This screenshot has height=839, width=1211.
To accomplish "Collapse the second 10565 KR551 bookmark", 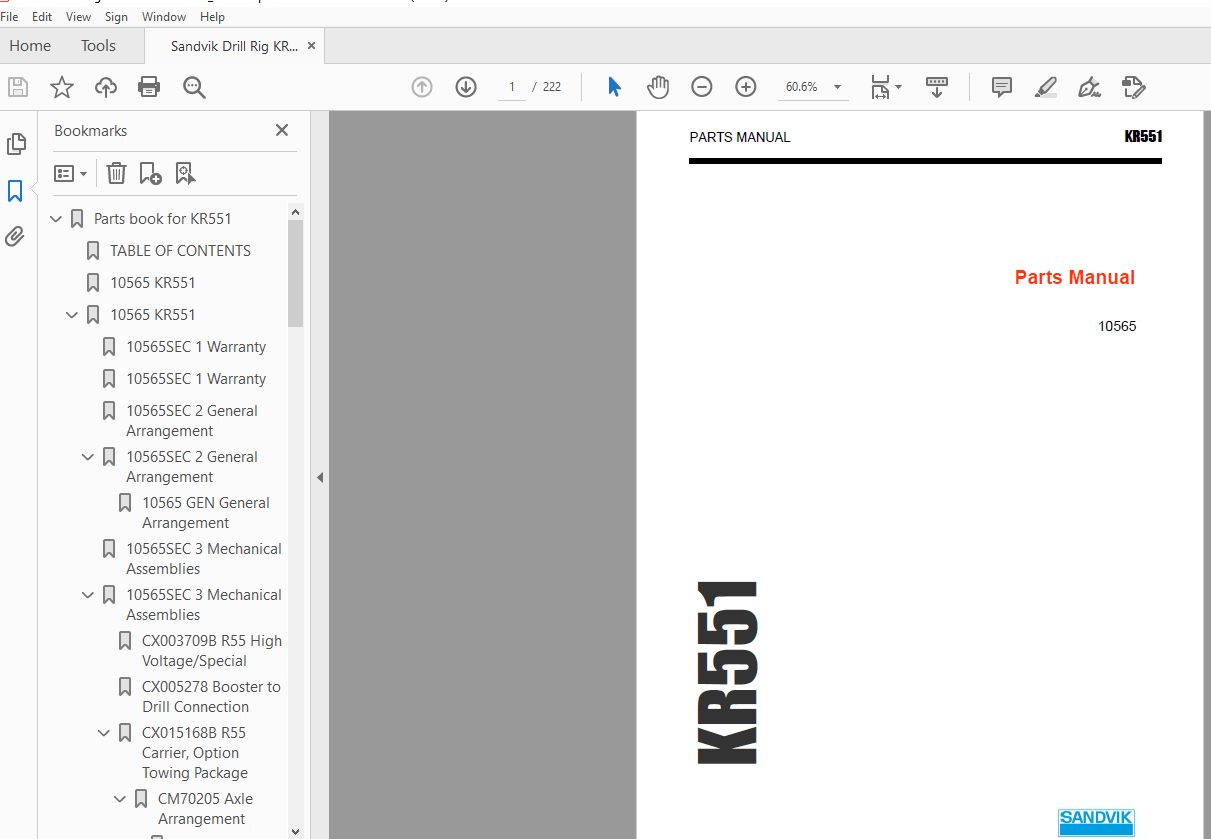I will tap(72, 315).
